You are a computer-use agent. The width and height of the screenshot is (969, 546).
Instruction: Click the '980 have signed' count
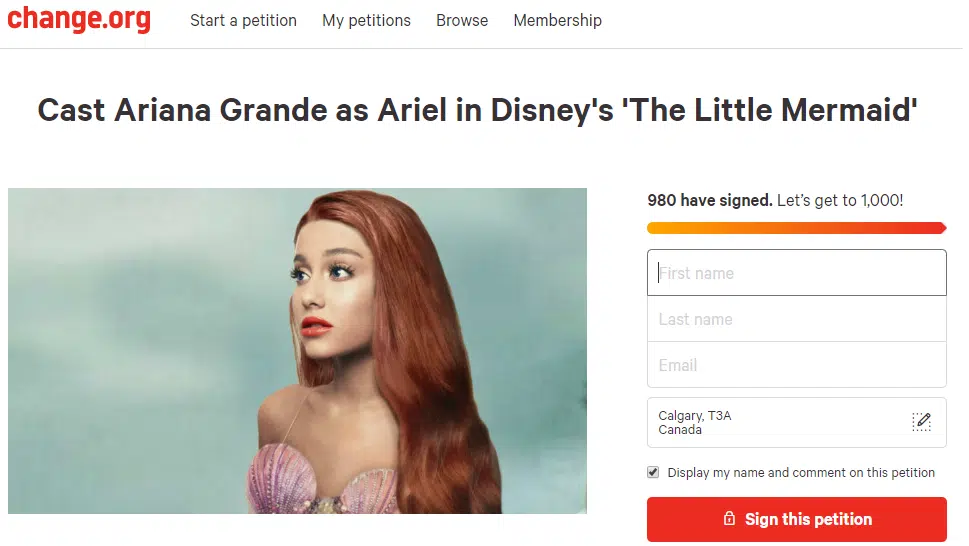click(x=709, y=200)
